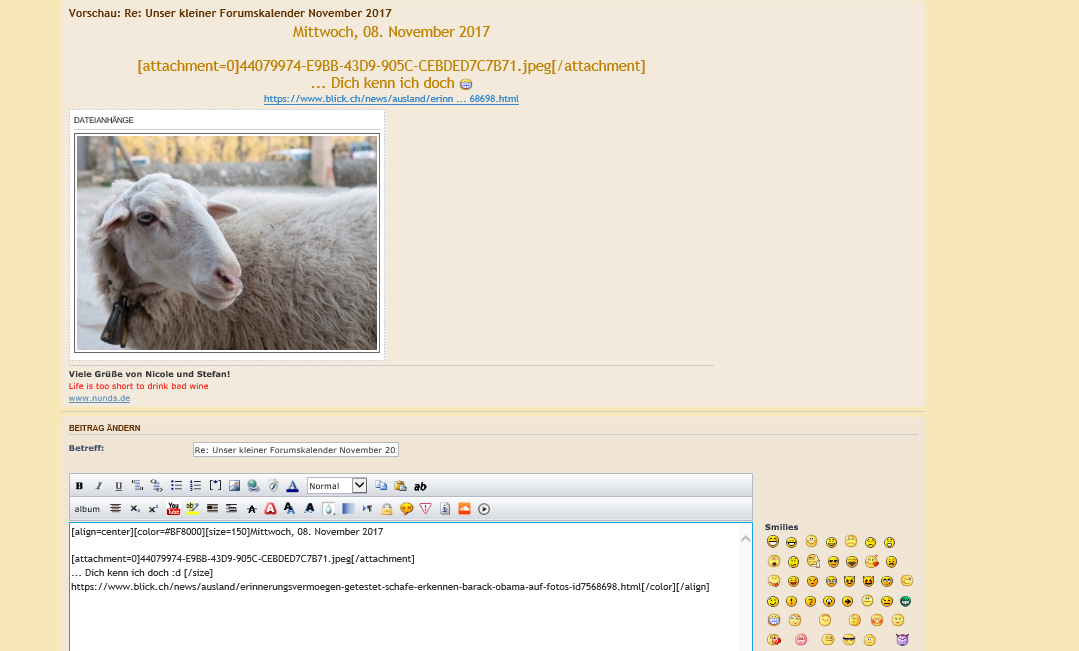Apply italic formatting to the text
Image resolution: width=1079 pixels, height=651 pixels.
(x=98, y=486)
